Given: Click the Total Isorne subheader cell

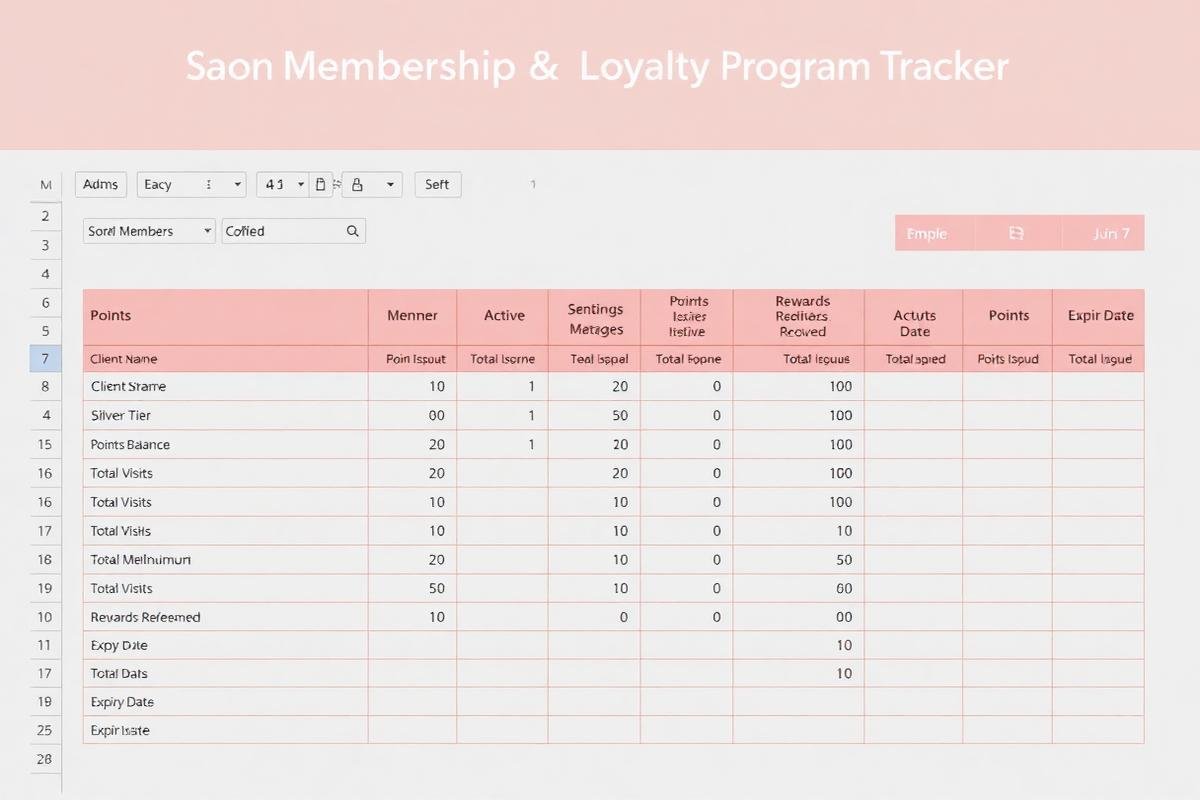Looking at the screenshot, I should [503, 359].
